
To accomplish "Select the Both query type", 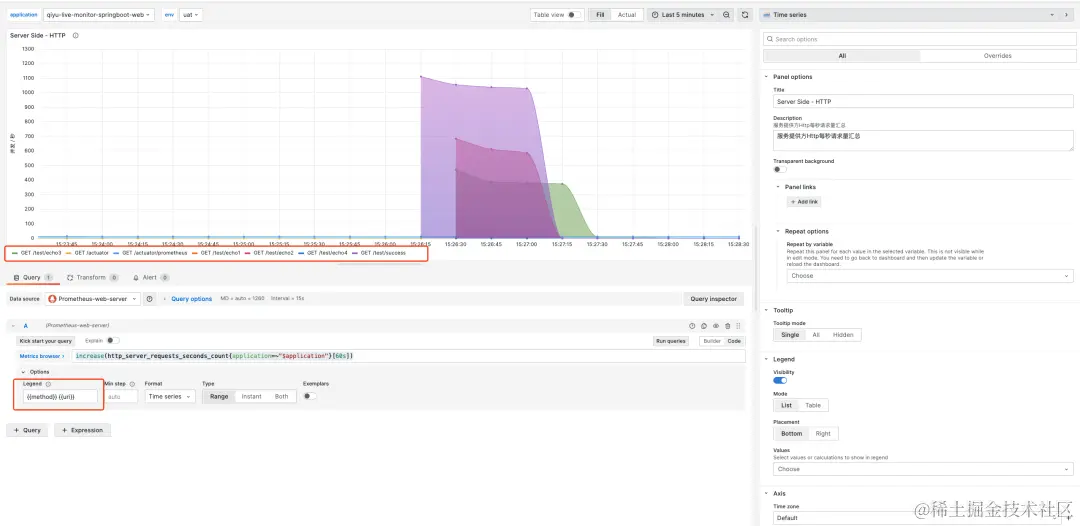I will click(282, 397).
